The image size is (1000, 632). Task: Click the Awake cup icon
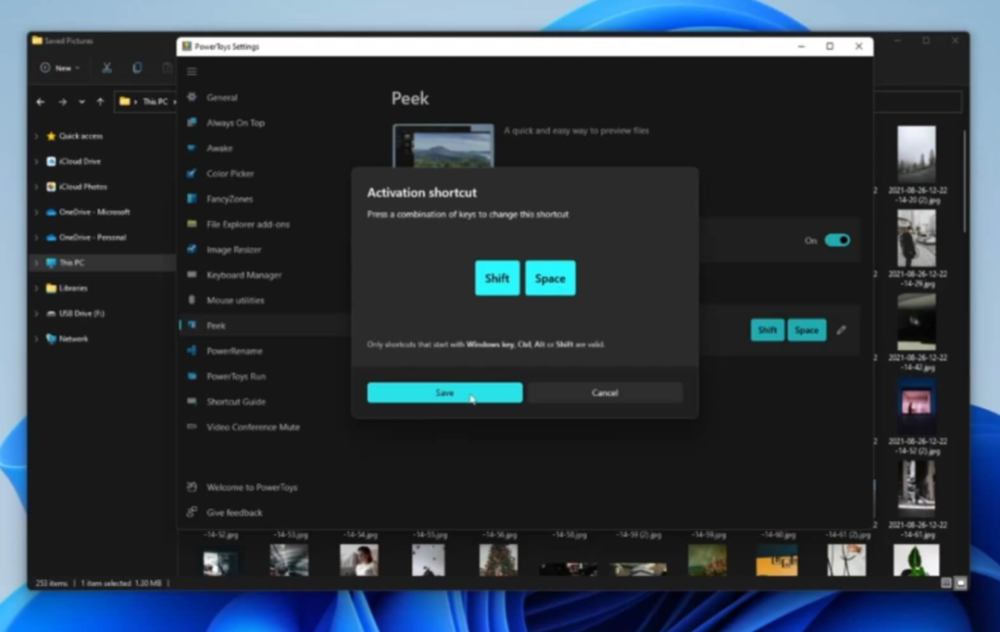[x=192, y=147]
